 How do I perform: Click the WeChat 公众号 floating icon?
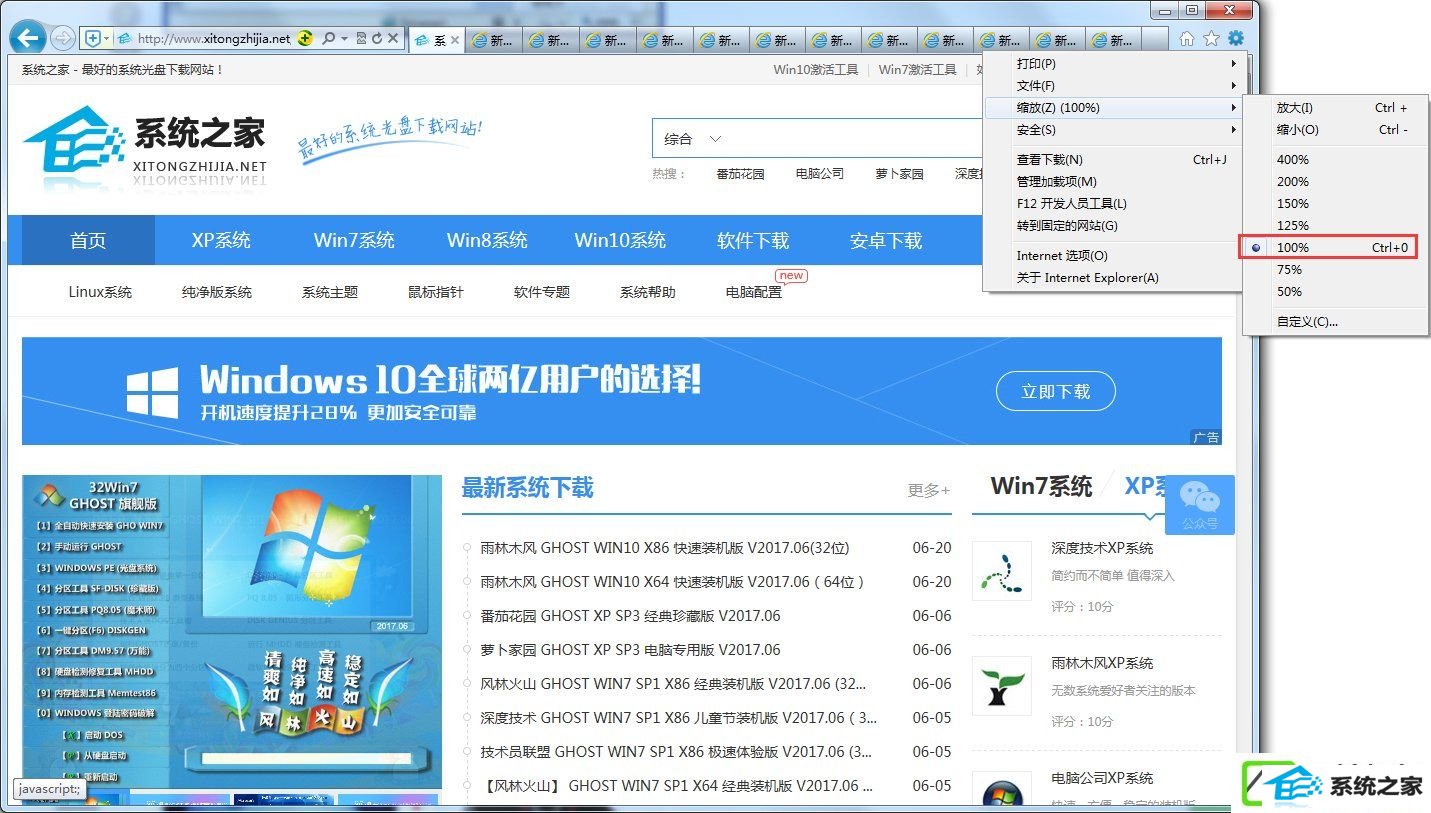tap(1199, 505)
